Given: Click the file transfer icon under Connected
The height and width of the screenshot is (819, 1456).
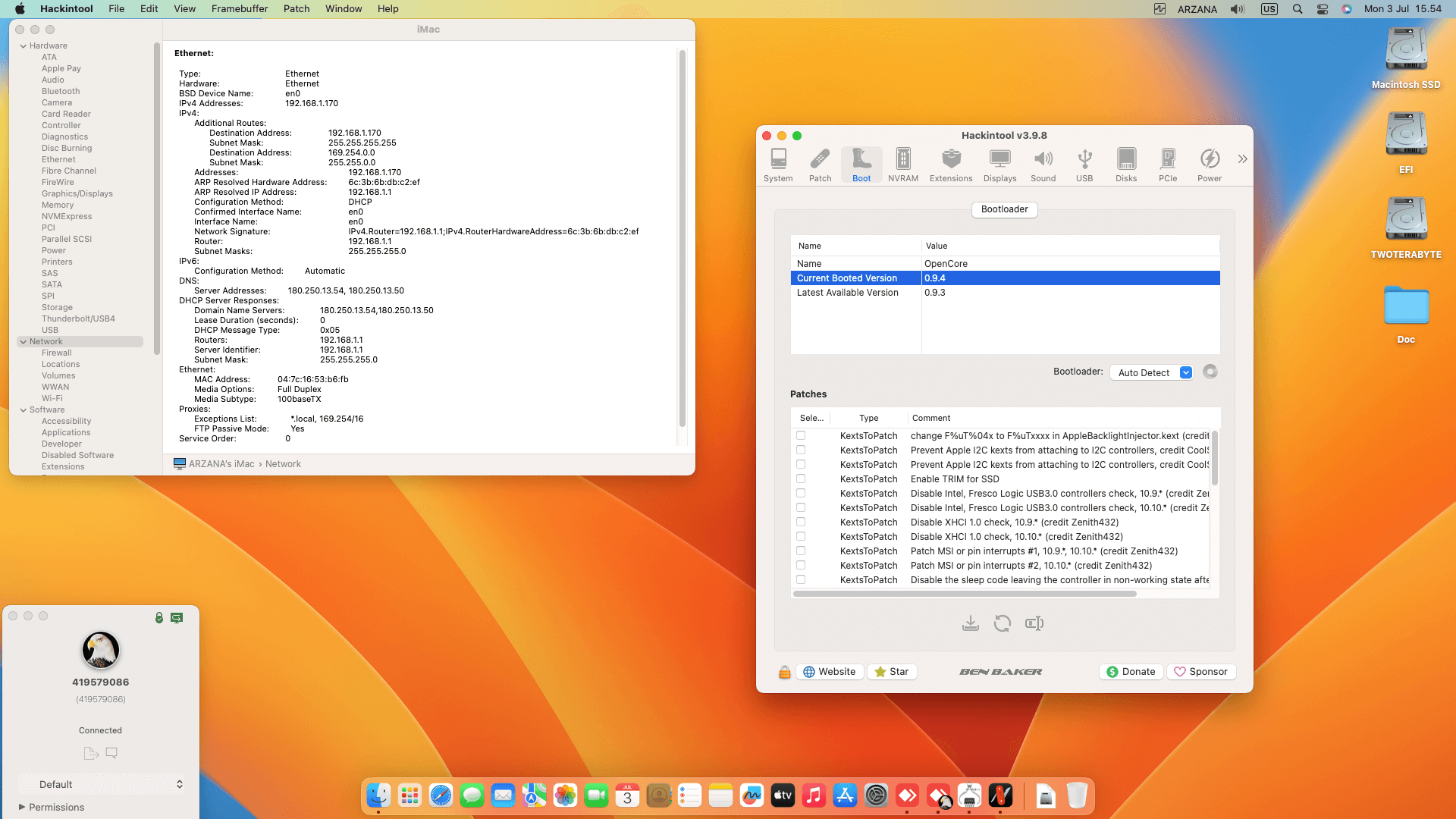Looking at the screenshot, I should (91, 753).
